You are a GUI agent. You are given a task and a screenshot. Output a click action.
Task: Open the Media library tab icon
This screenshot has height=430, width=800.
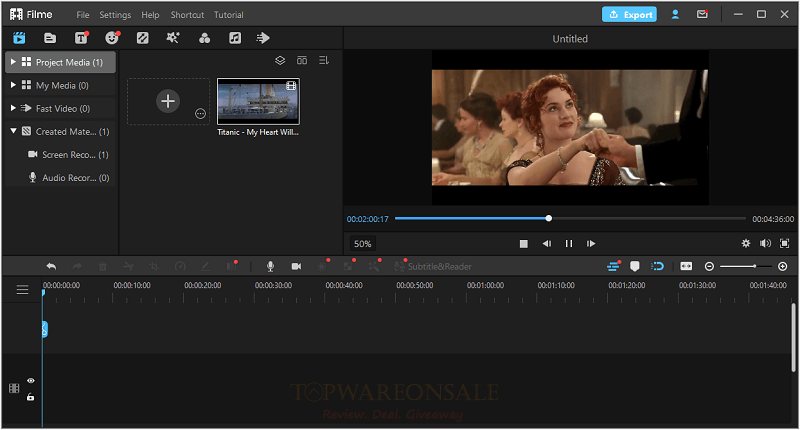(x=19, y=38)
